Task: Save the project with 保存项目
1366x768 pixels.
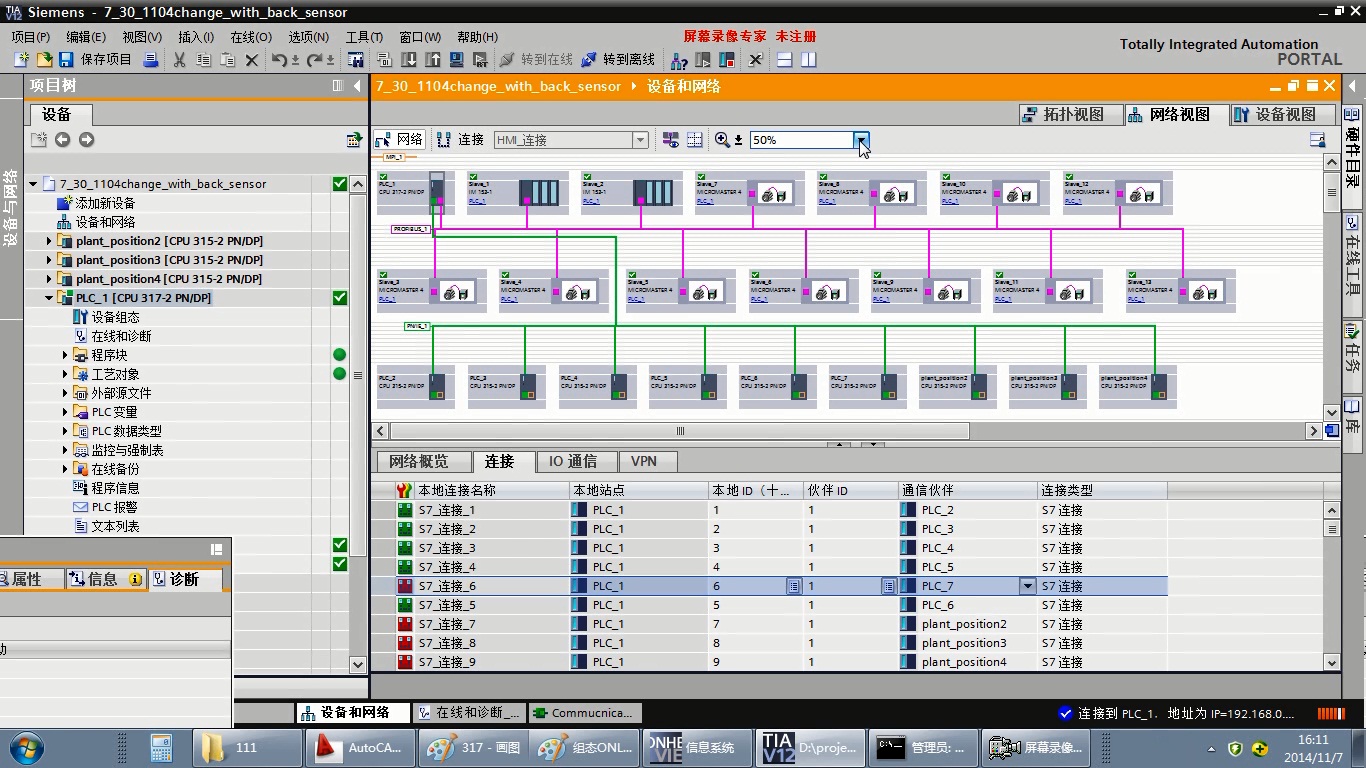Action: [96, 60]
